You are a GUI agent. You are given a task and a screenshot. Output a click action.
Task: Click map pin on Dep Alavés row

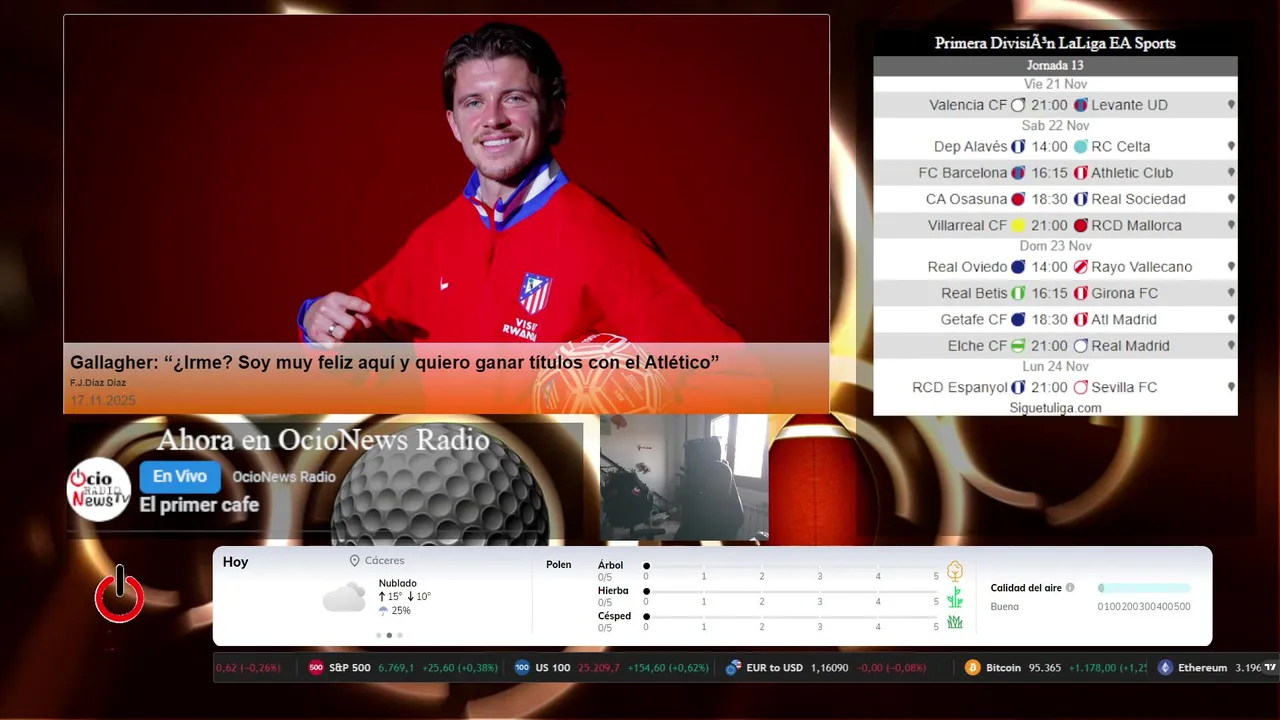[1231, 147]
